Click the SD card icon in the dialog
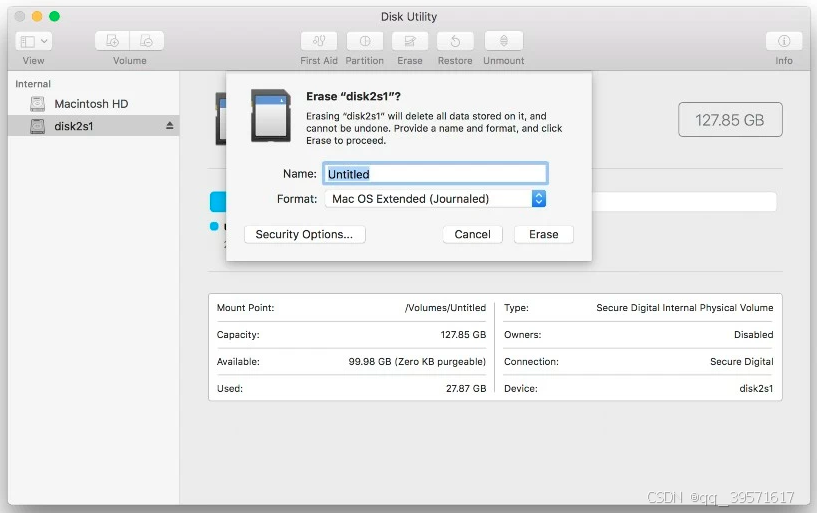This screenshot has height=513, width=817. point(270,116)
